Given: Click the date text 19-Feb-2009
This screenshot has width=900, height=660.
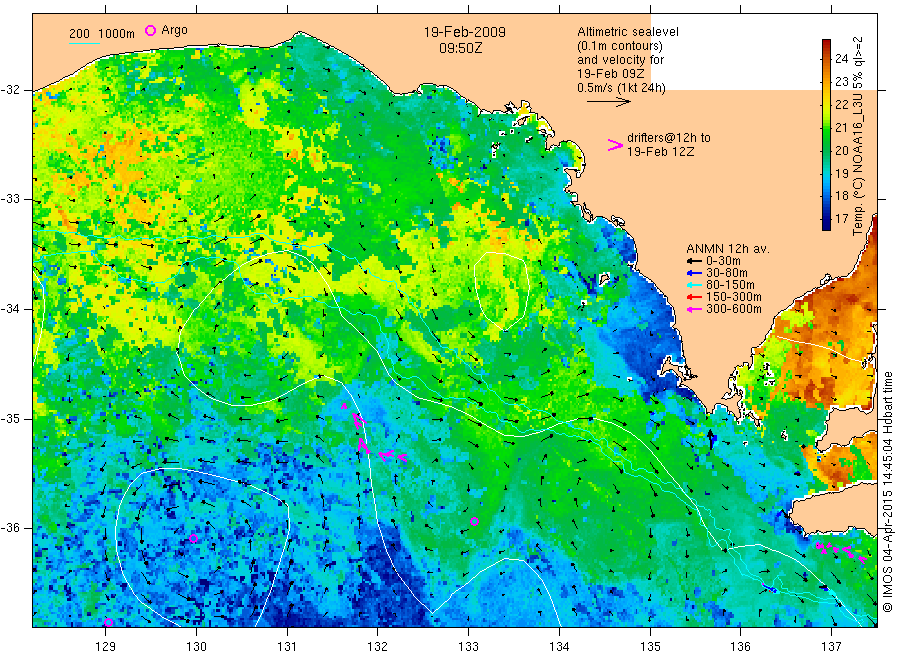Looking at the screenshot, I should point(464,32).
